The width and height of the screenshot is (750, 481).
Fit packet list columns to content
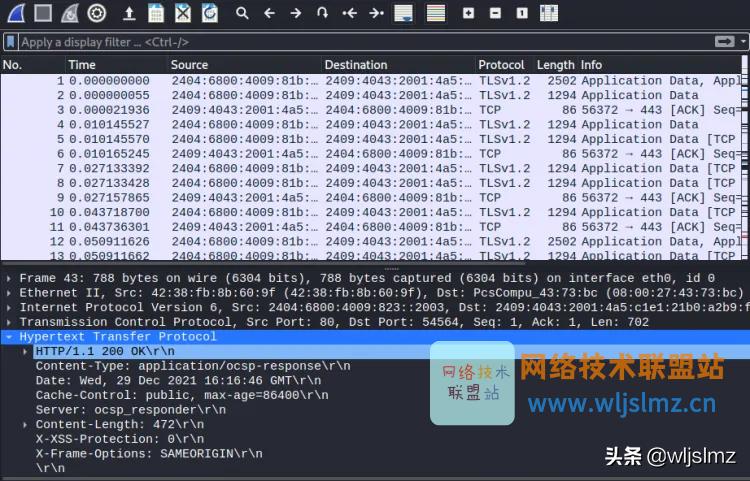pyautogui.click(x=549, y=13)
